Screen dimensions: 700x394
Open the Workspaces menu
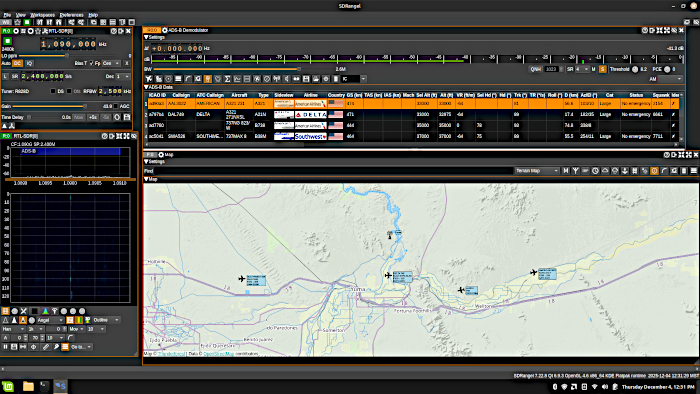pos(42,15)
